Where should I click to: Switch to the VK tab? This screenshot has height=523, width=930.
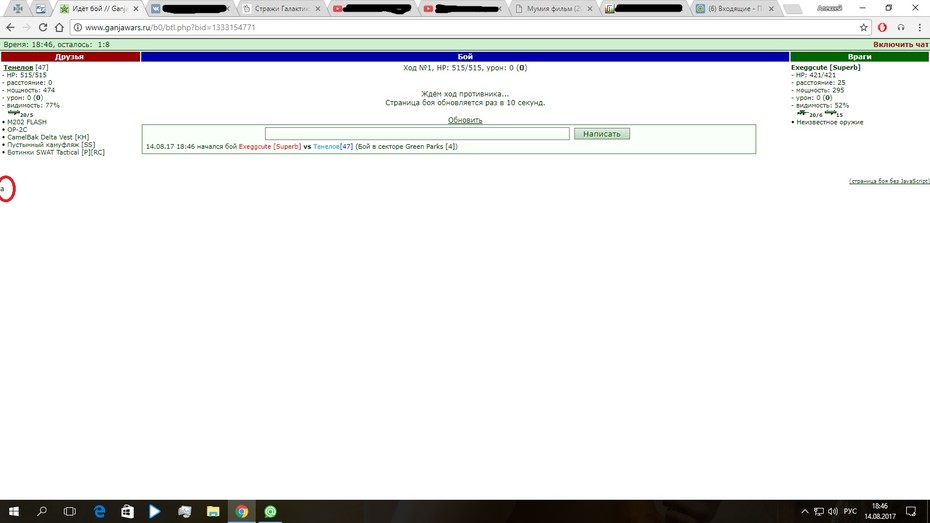pos(190,9)
